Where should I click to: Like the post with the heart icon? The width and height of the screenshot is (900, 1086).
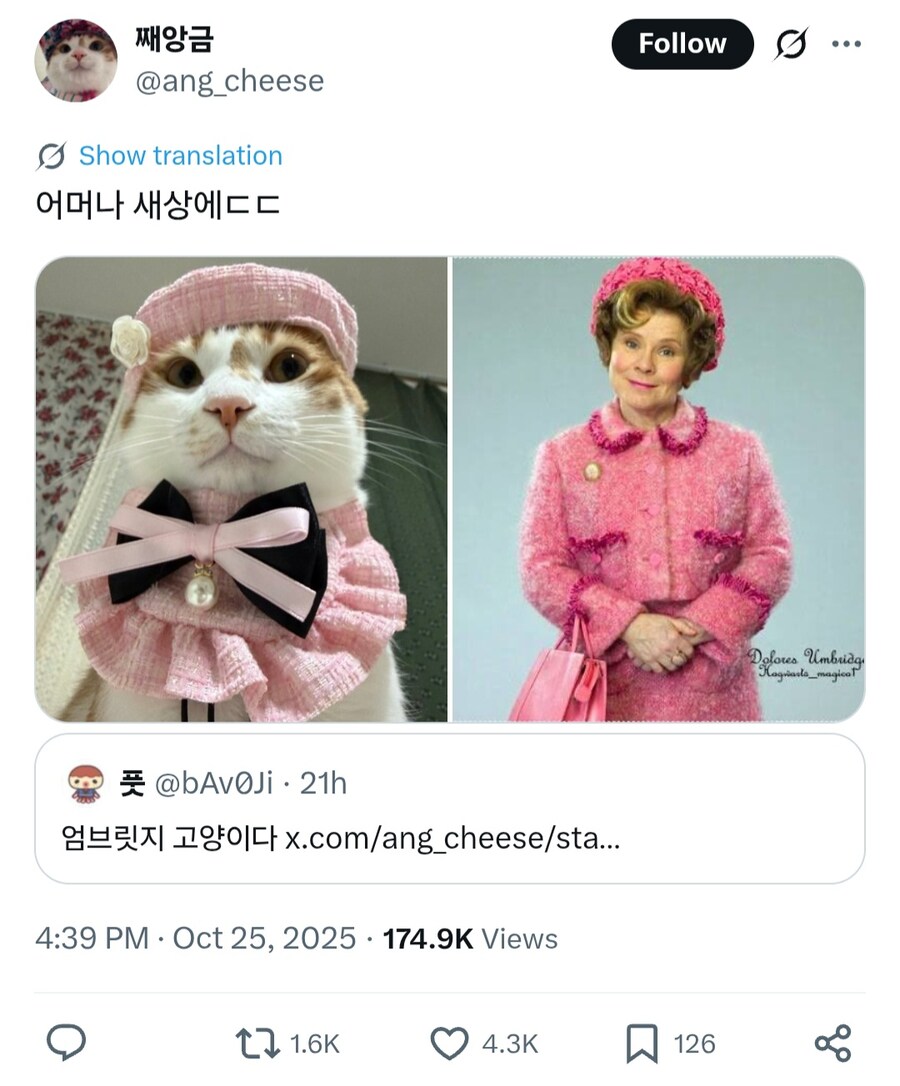[x=450, y=1044]
